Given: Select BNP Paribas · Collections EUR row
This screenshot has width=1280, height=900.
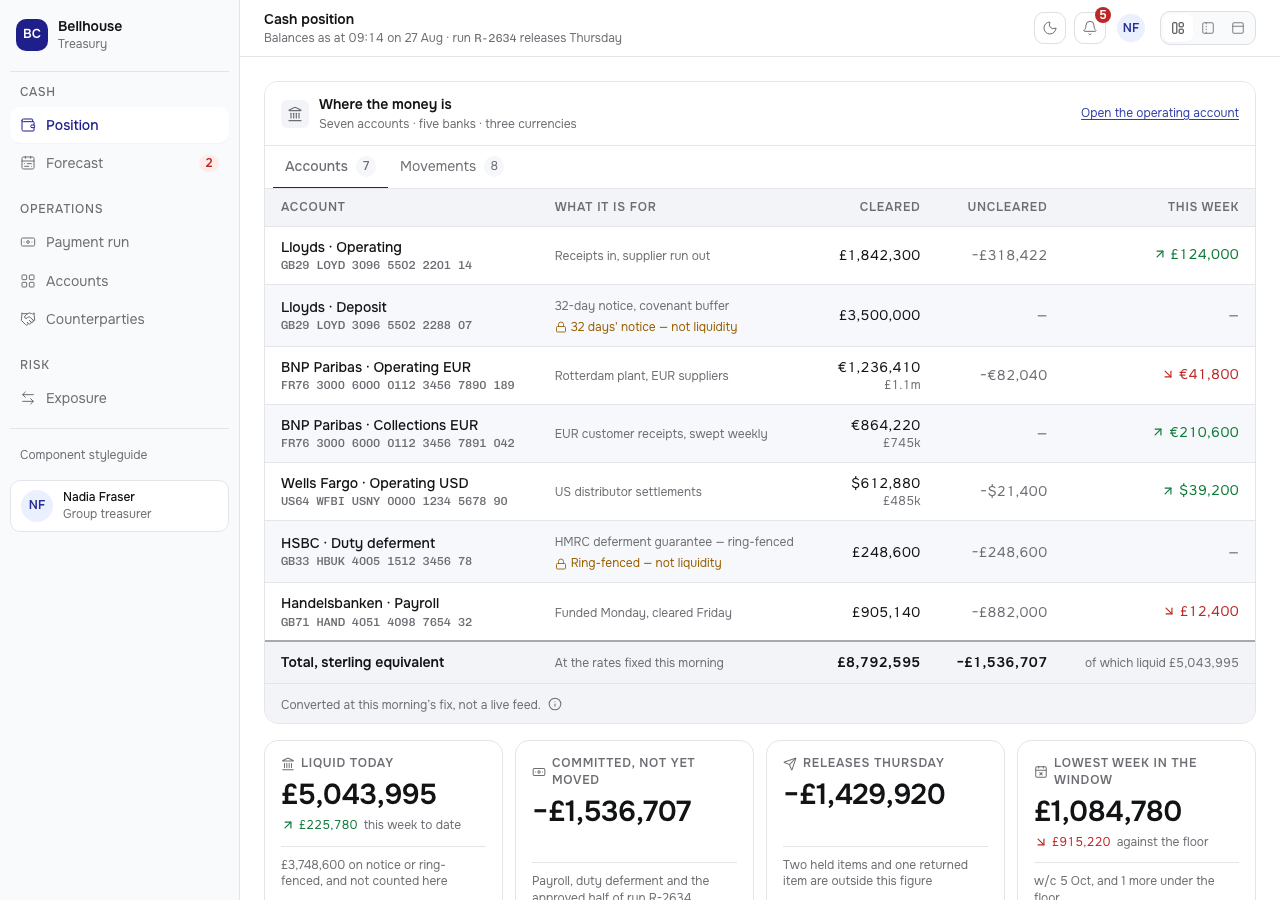Looking at the screenshot, I should tap(760, 433).
